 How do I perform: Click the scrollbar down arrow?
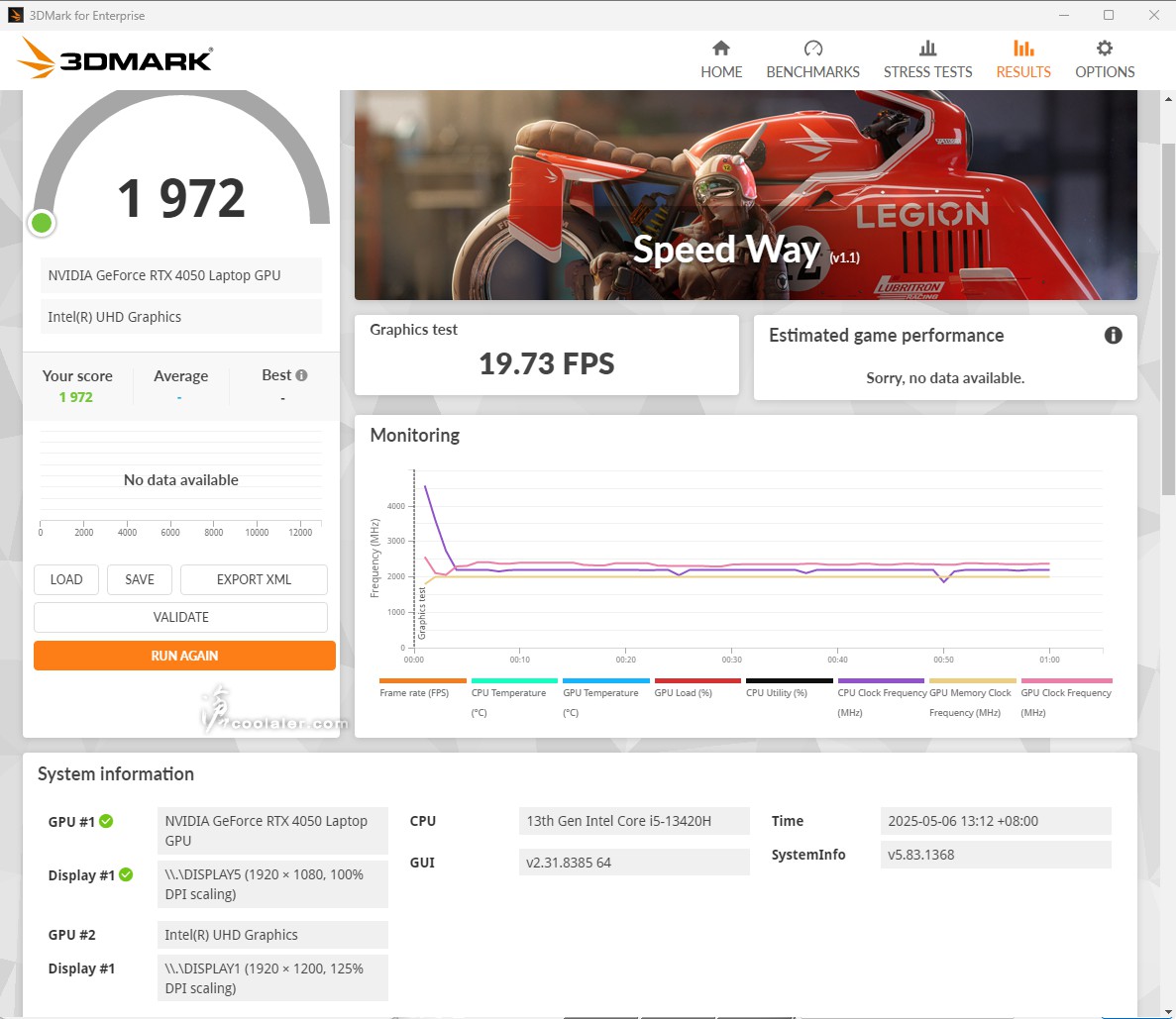(x=1168, y=1011)
